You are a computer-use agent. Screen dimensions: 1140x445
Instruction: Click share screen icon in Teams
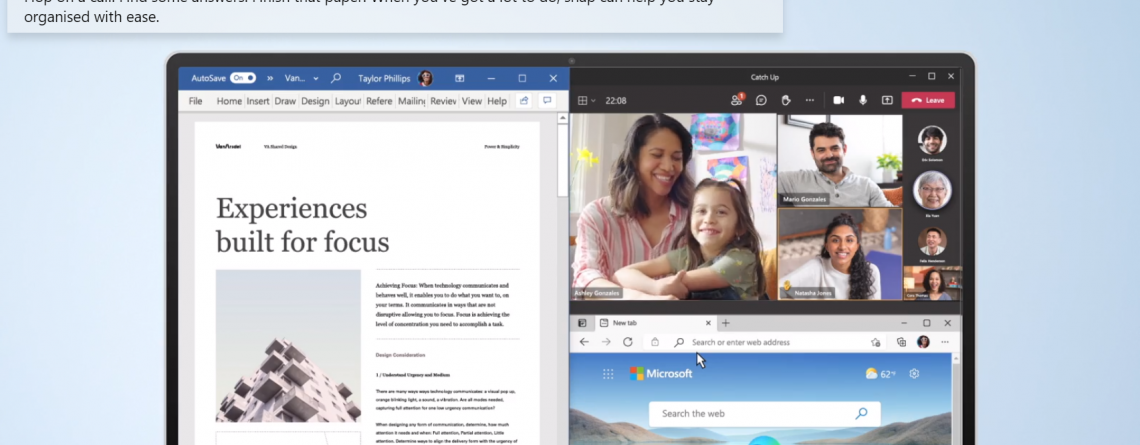coord(886,100)
